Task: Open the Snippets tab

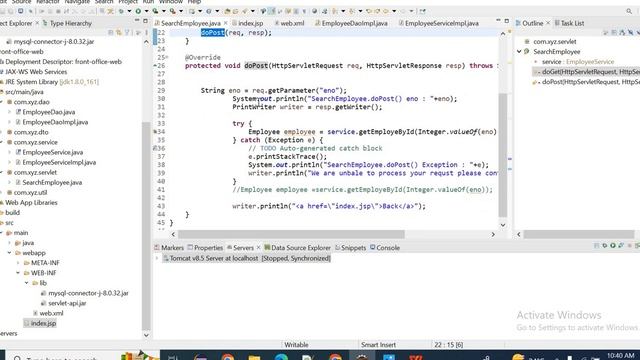Action: pos(353,248)
